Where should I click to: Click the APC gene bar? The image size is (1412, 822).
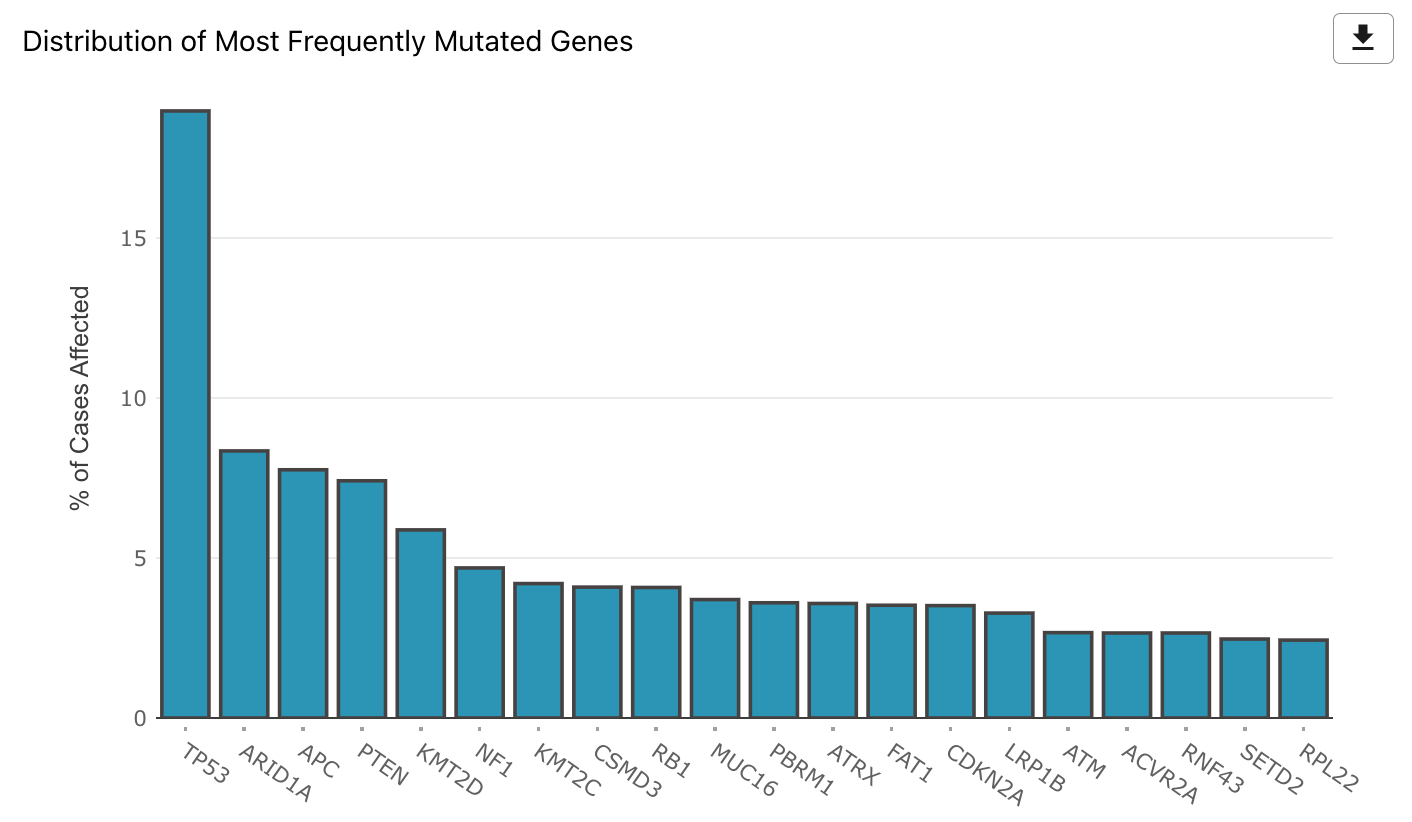303,593
